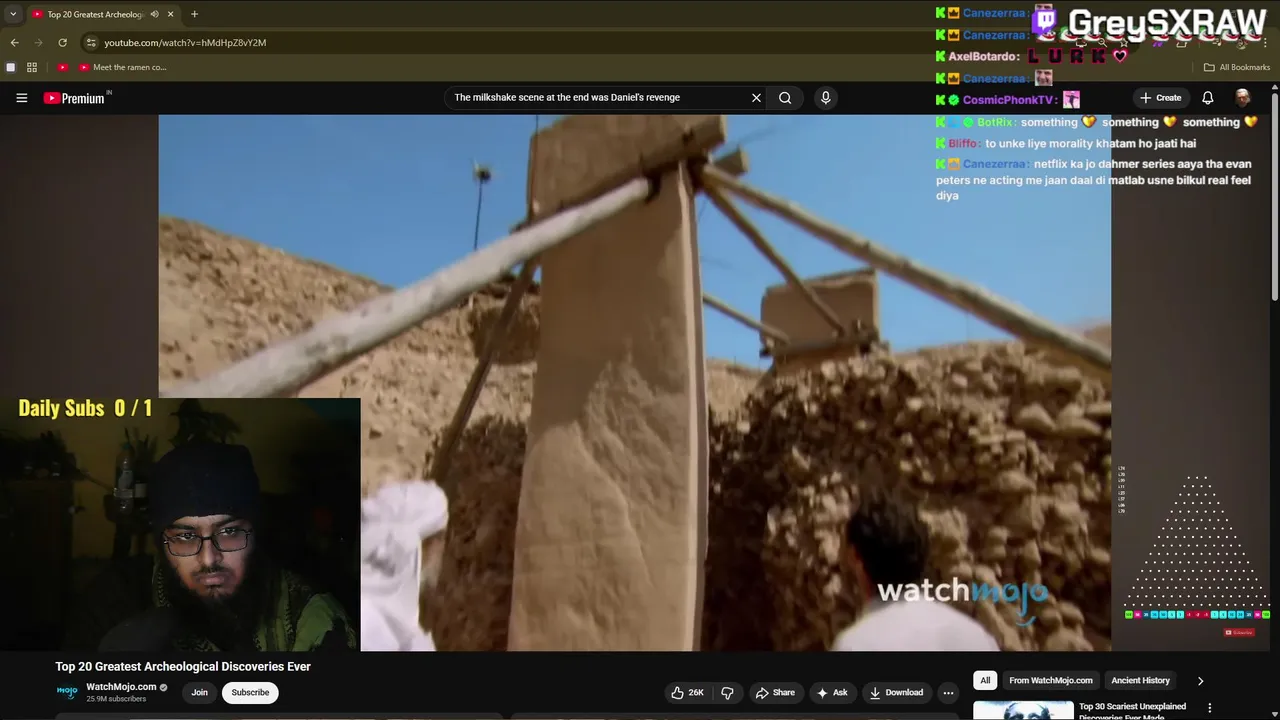Go forward with browser forward arrow
This screenshot has width=1280, height=720.
pyautogui.click(x=38, y=43)
